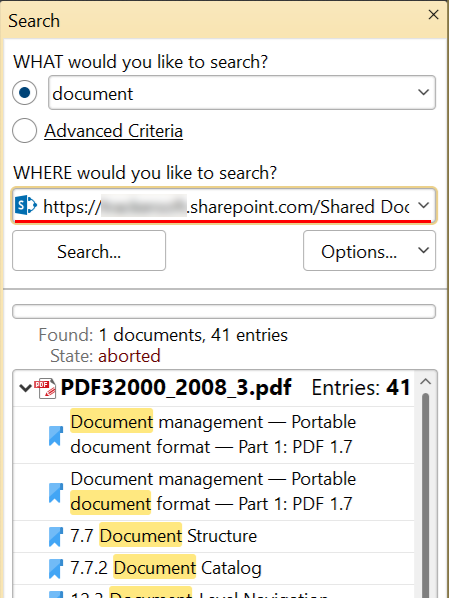Expand the search location dropdown
The width and height of the screenshot is (449, 600).
coord(423,206)
